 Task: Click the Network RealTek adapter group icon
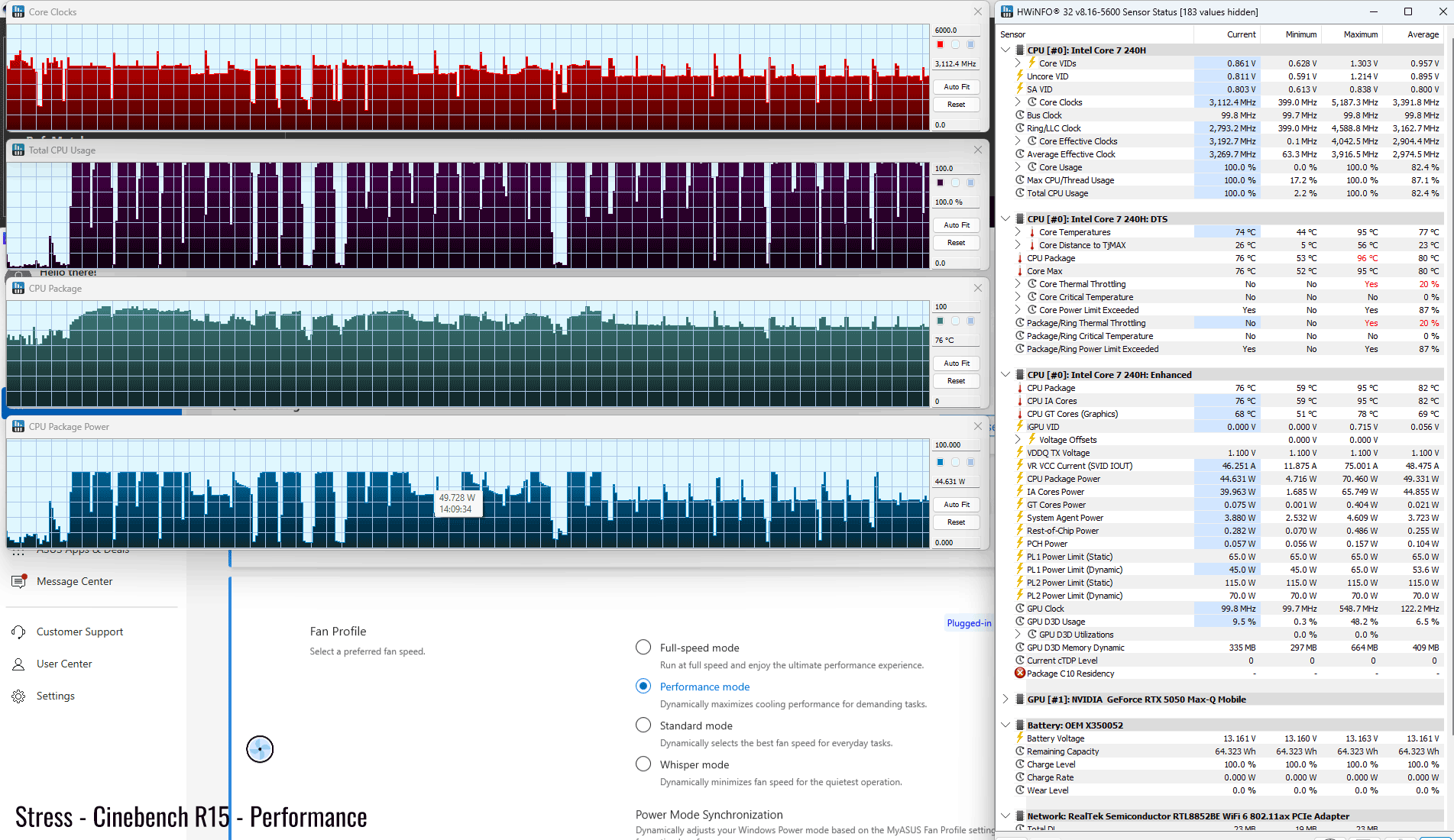(x=1020, y=816)
